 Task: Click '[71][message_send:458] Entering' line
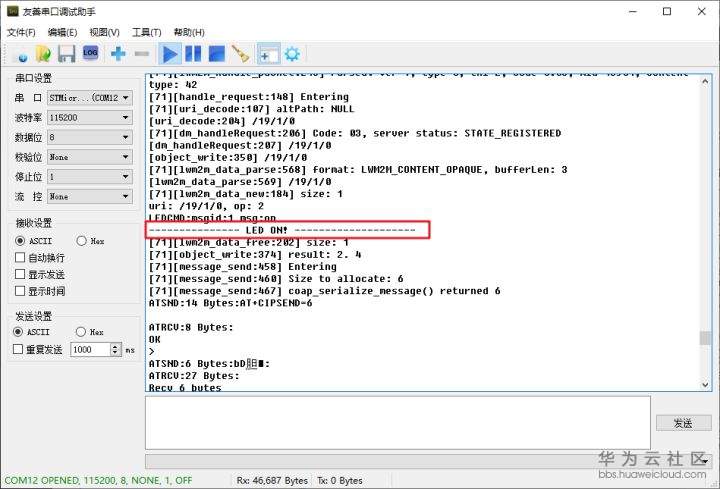click(242, 267)
